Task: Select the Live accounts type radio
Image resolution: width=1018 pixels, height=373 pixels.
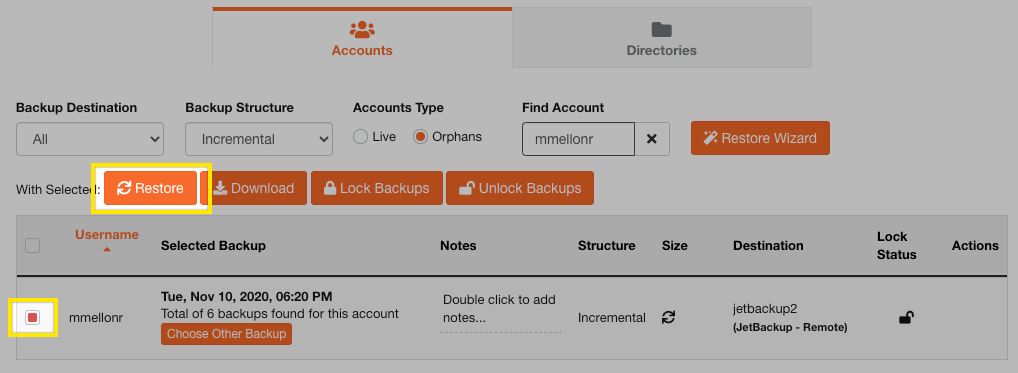Action: pos(360,137)
